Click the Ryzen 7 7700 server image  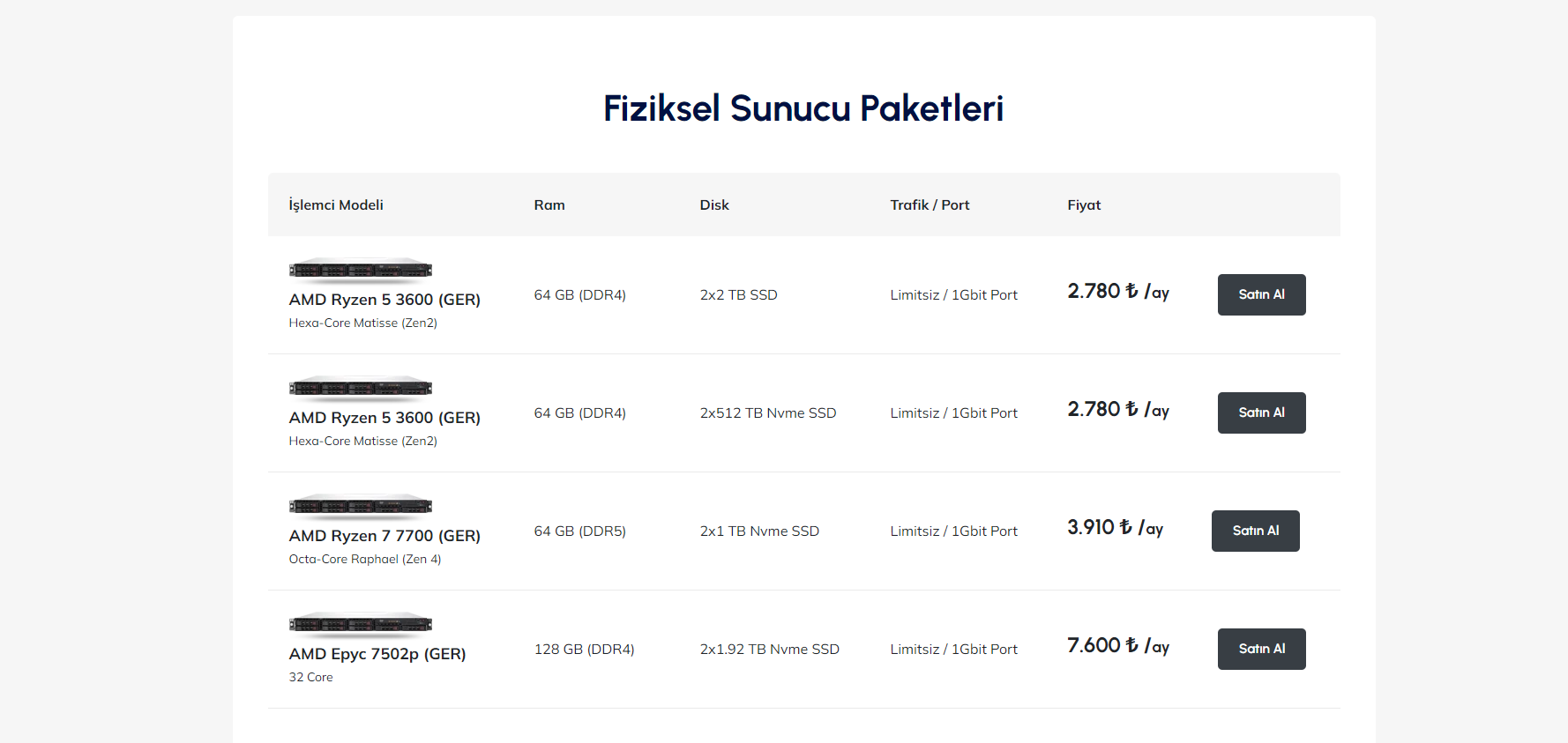coord(361,506)
